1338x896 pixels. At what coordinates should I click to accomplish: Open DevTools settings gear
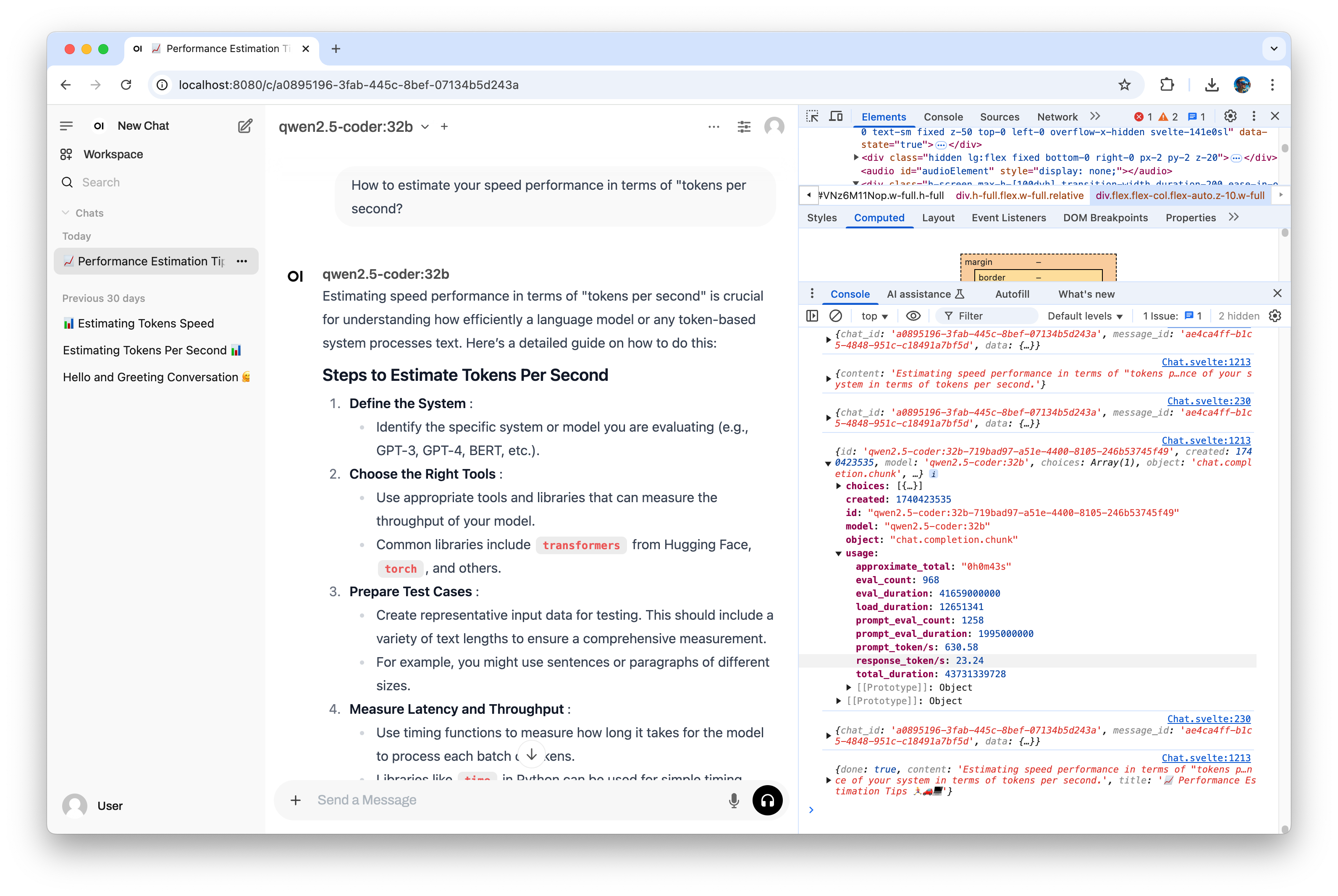click(1230, 116)
